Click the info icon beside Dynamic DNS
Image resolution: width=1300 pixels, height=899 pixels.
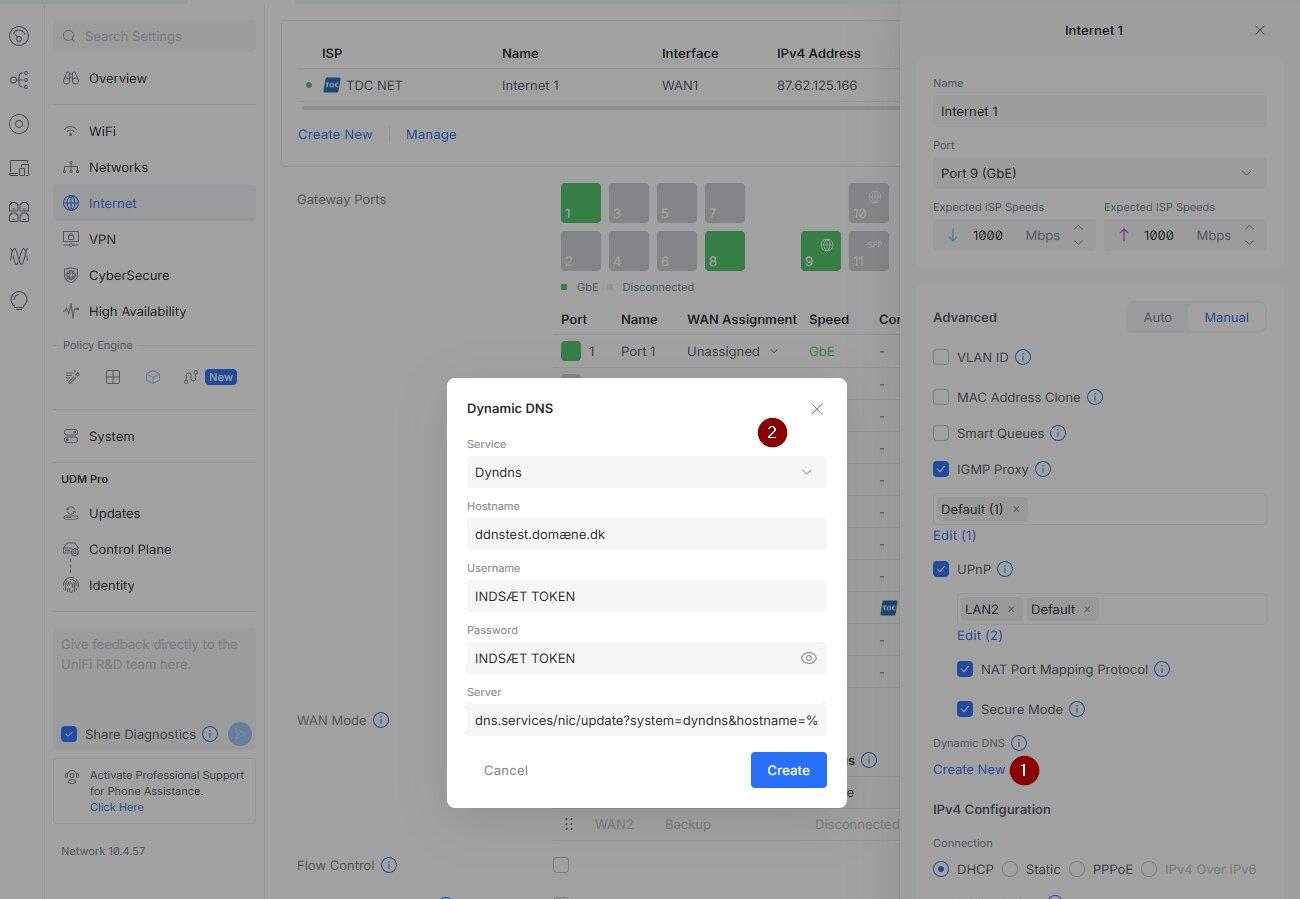click(1019, 743)
